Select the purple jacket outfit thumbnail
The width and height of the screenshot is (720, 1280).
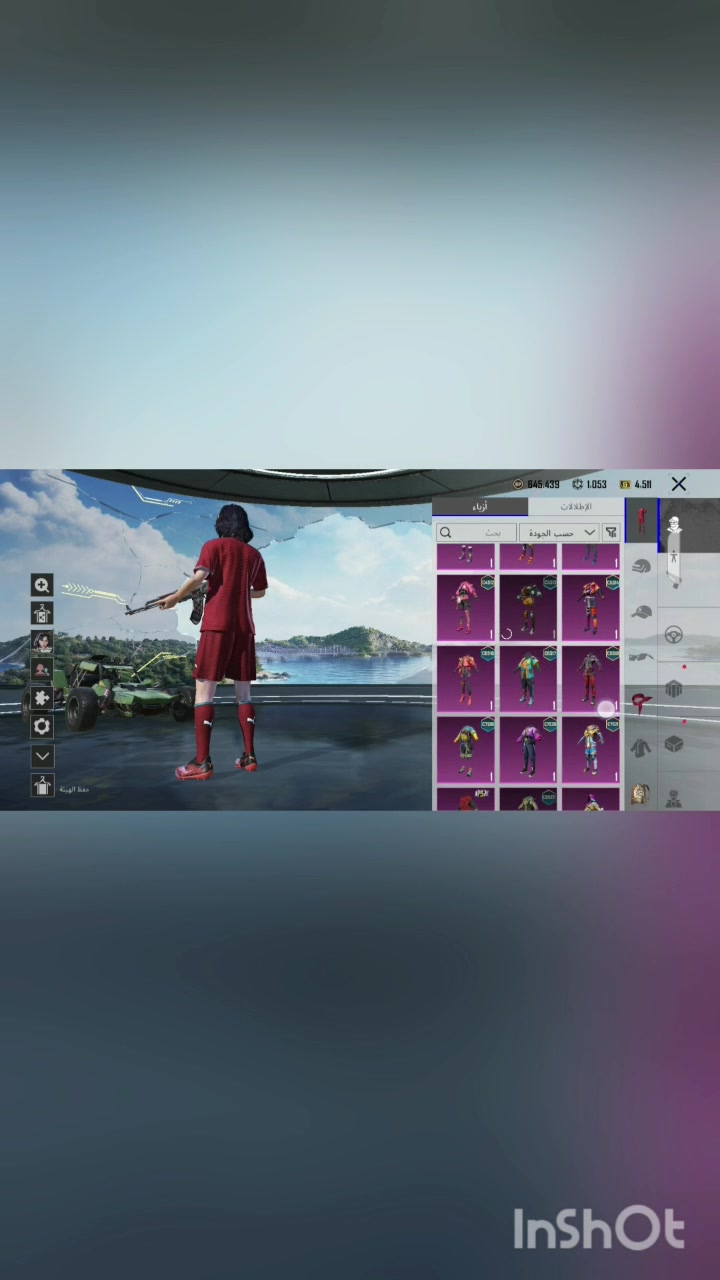528,750
